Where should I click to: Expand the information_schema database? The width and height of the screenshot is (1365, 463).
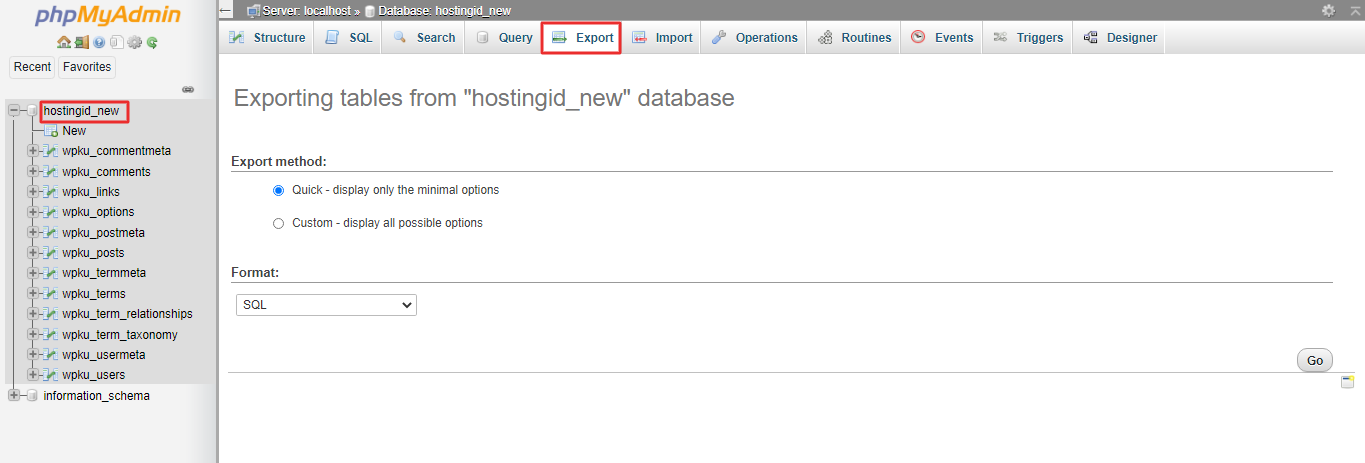tap(14, 396)
